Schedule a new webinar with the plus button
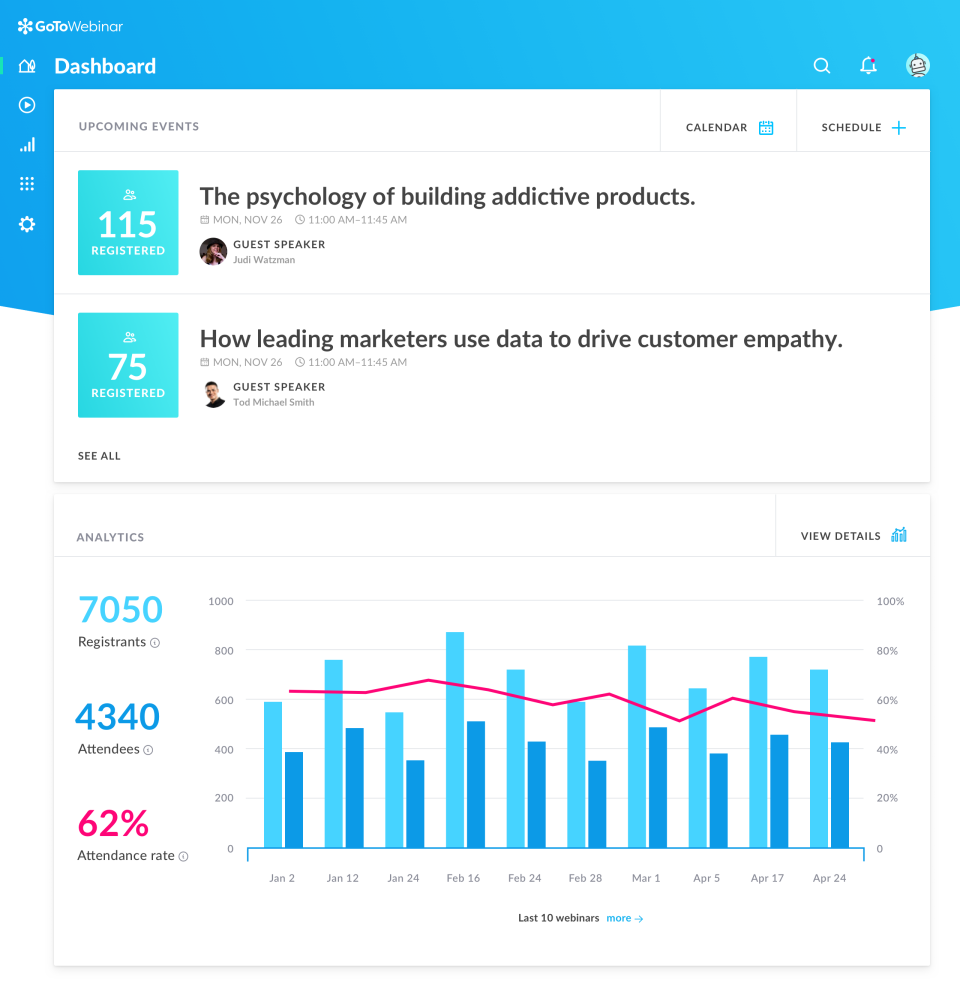 pyautogui.click(x=898, y=127)
